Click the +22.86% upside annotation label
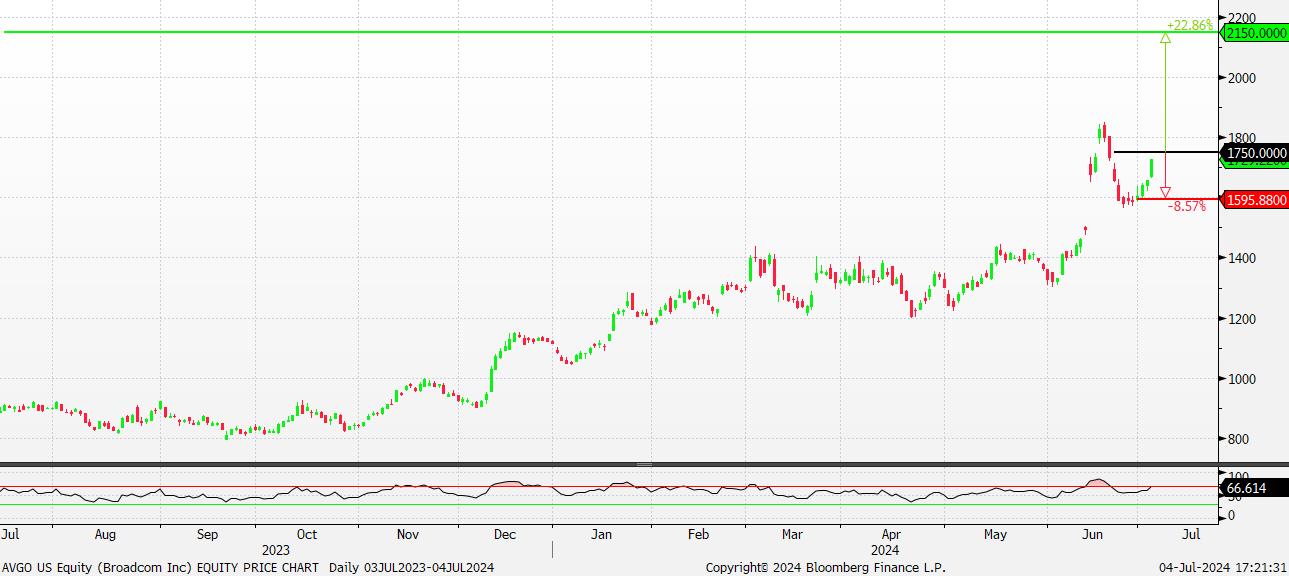This screenshot has width=1289, height=576. (x=1189, y=25)
